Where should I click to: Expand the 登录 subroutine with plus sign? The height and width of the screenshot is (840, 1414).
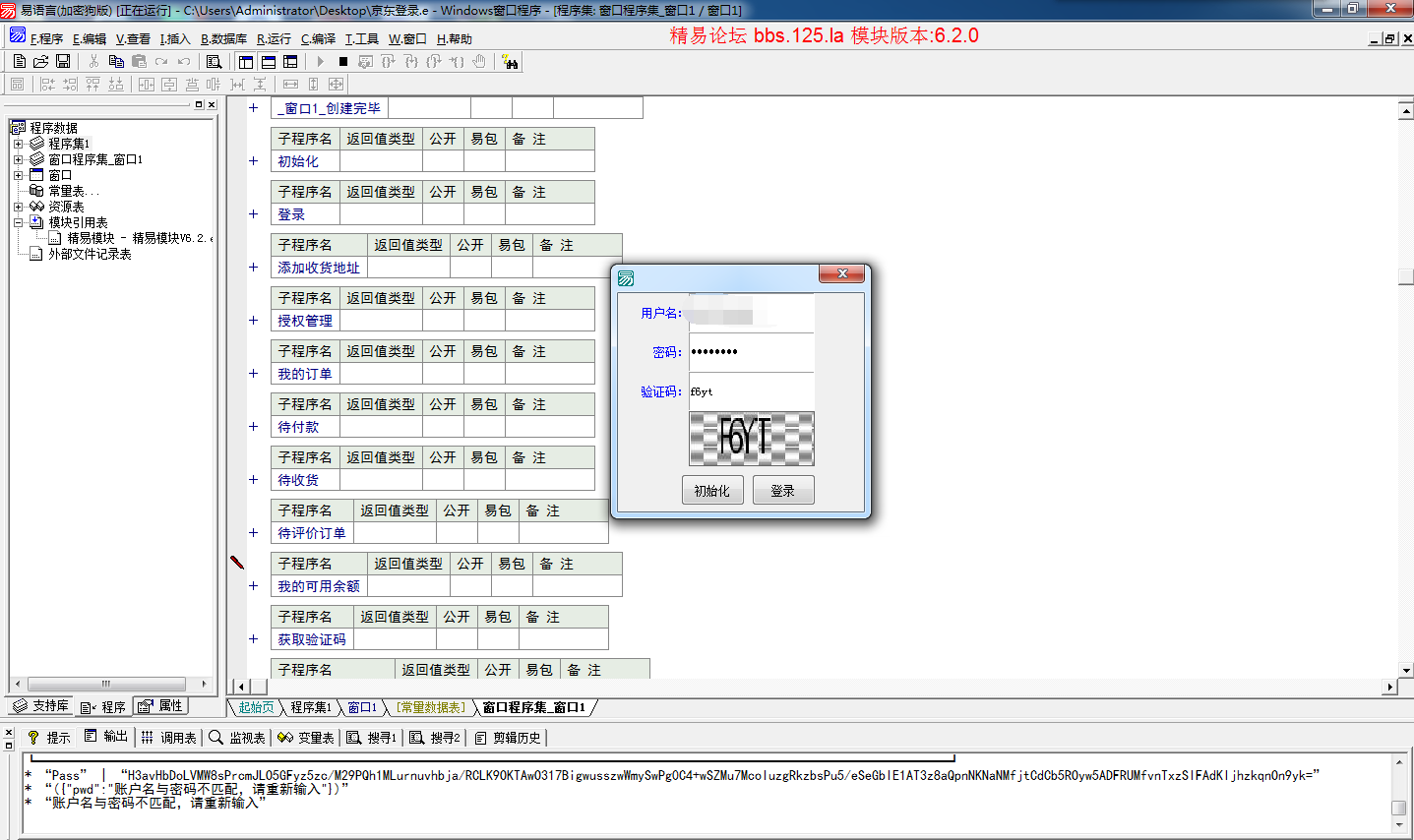tap(253, 214)
